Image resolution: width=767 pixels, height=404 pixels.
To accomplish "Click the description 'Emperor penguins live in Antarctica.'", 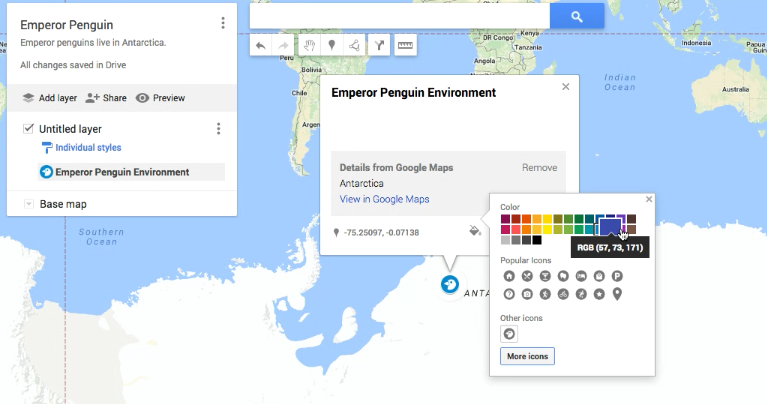I will click(93, 43).
